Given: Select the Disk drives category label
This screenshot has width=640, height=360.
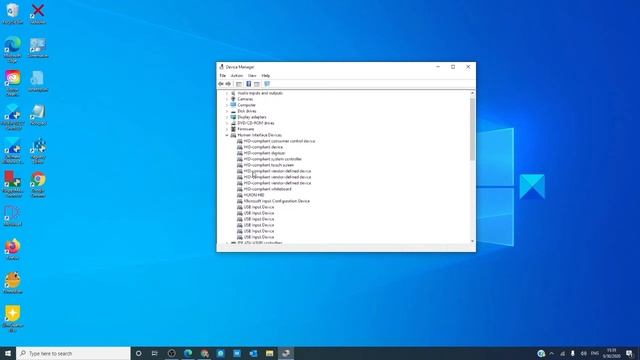Looking at the screenshot, I should (x=247, y=111).
